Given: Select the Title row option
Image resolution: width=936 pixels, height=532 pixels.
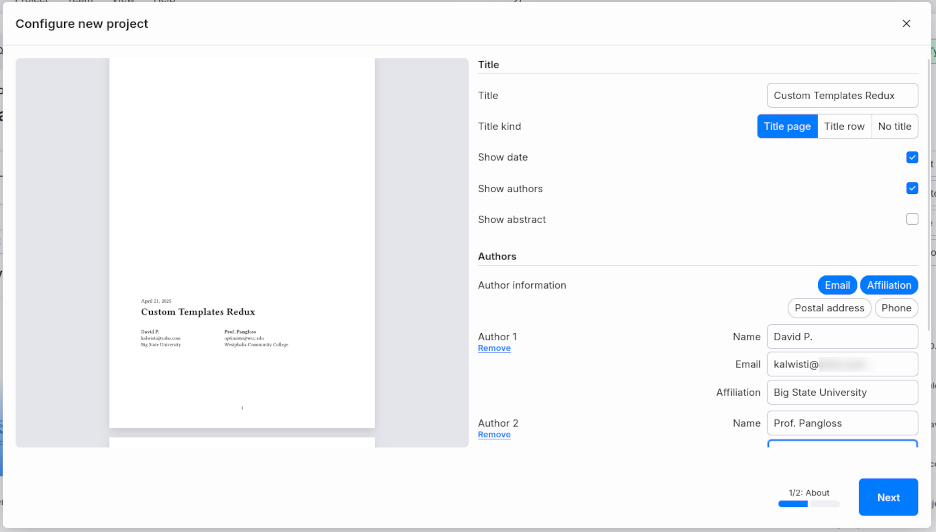Looking at the screenshot, I should point(844,127).
